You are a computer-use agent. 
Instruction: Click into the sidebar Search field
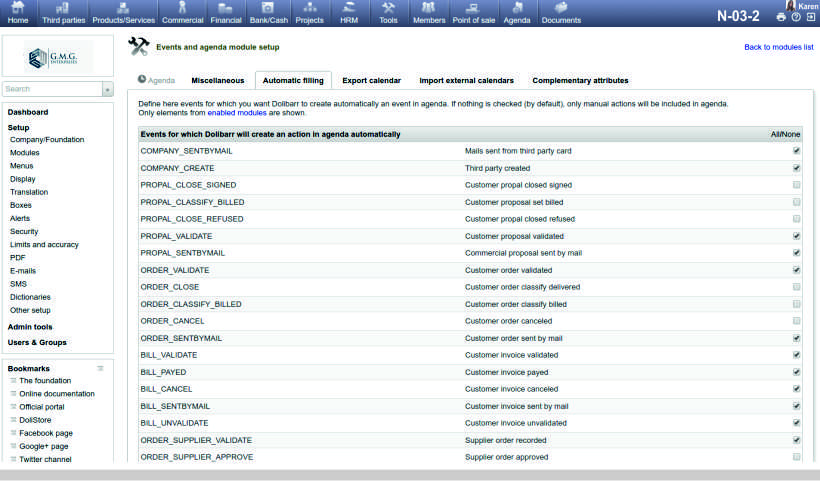click(52, 89)
